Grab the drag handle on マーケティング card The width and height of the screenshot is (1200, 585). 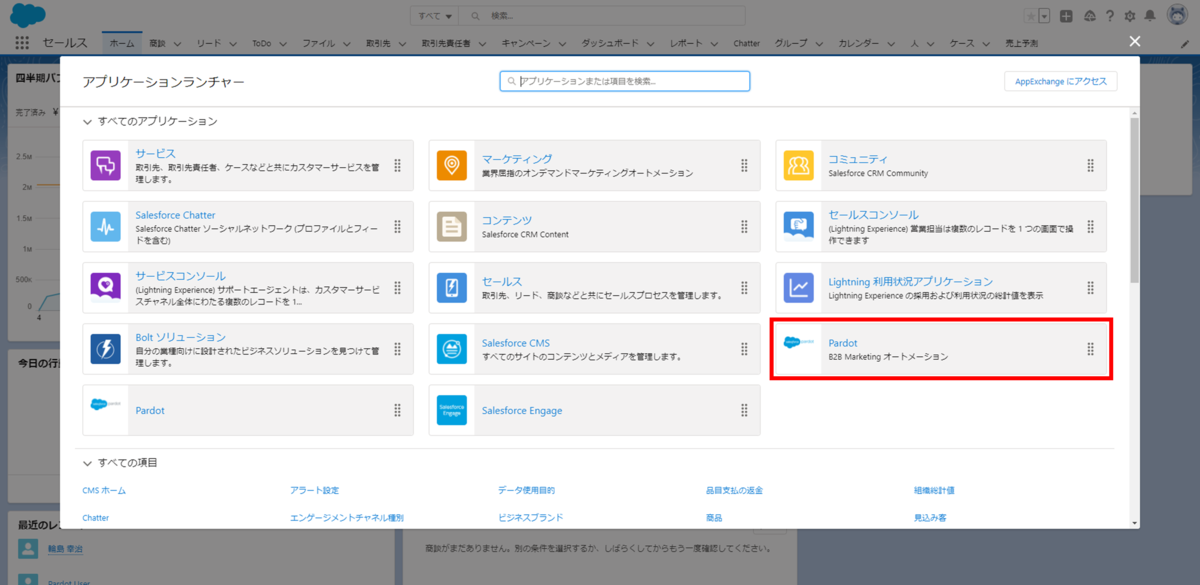click(744, 165)
